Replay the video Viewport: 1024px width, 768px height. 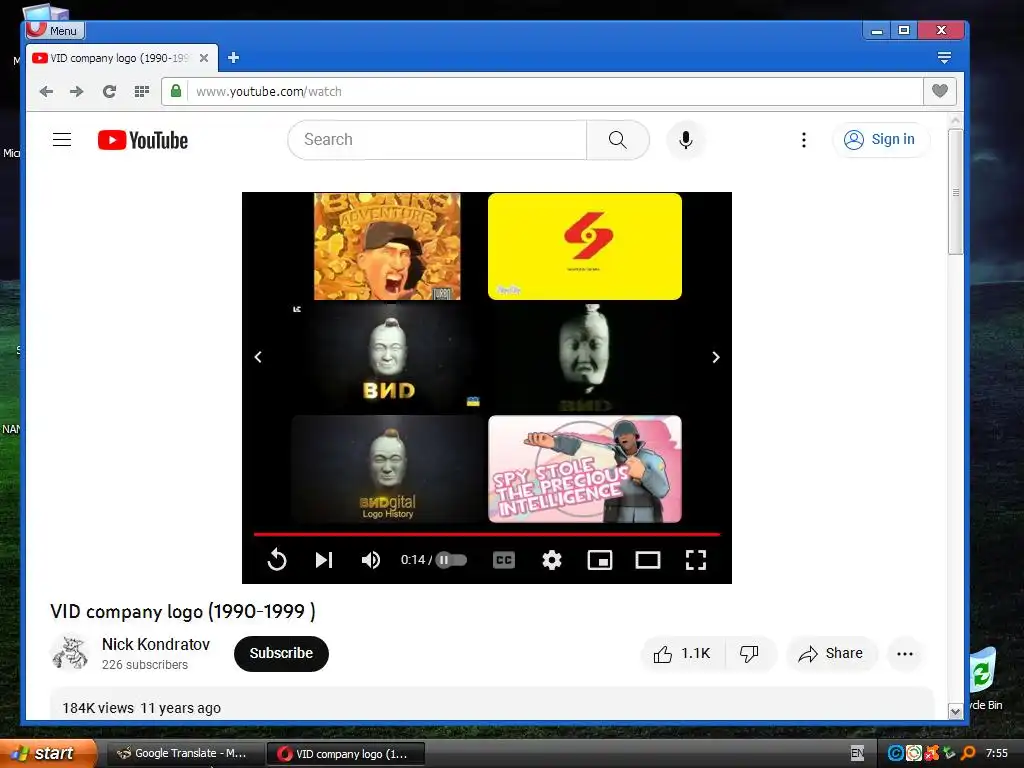click(277, 560)
